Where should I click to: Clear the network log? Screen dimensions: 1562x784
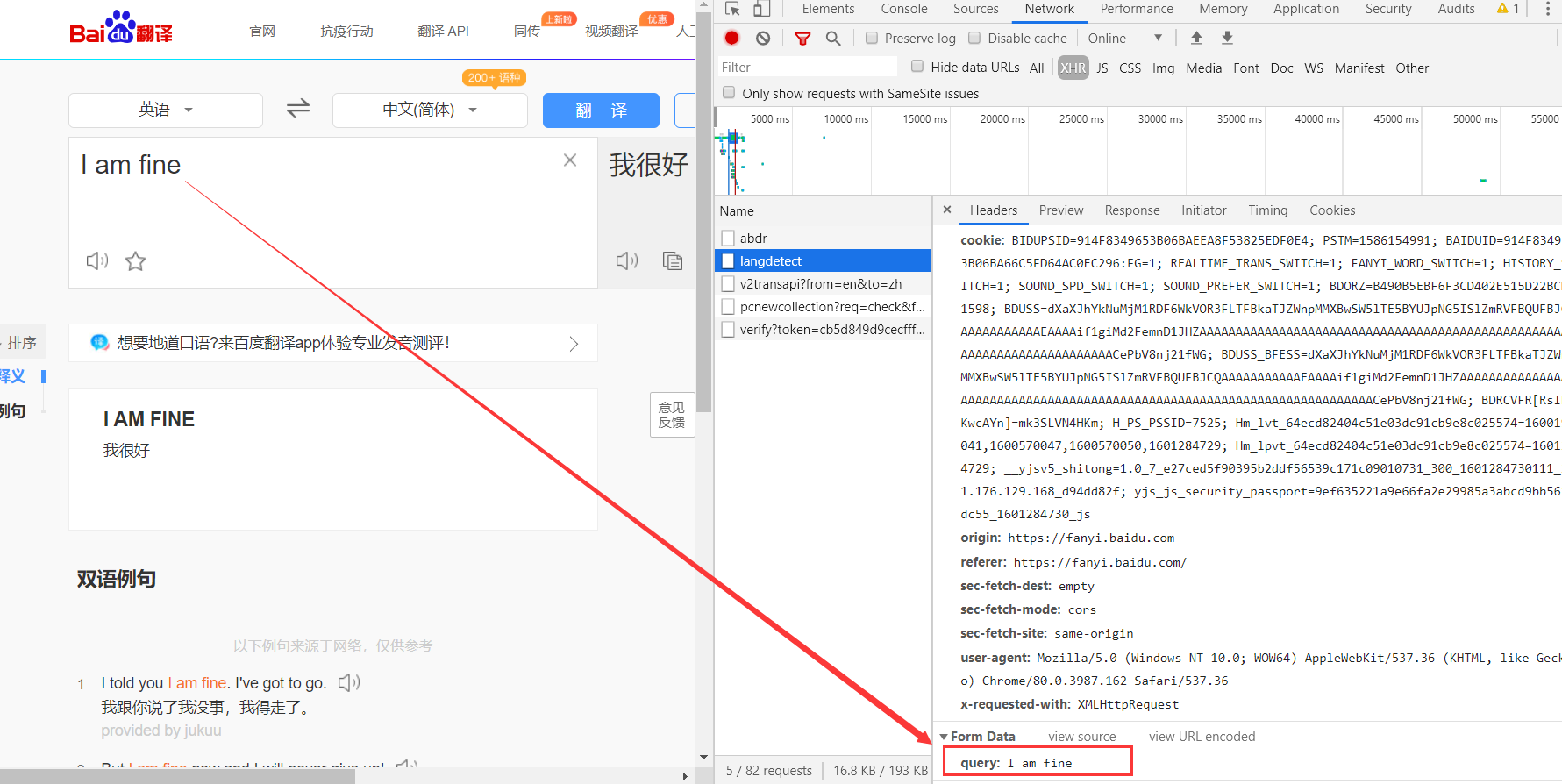[763, 38]
